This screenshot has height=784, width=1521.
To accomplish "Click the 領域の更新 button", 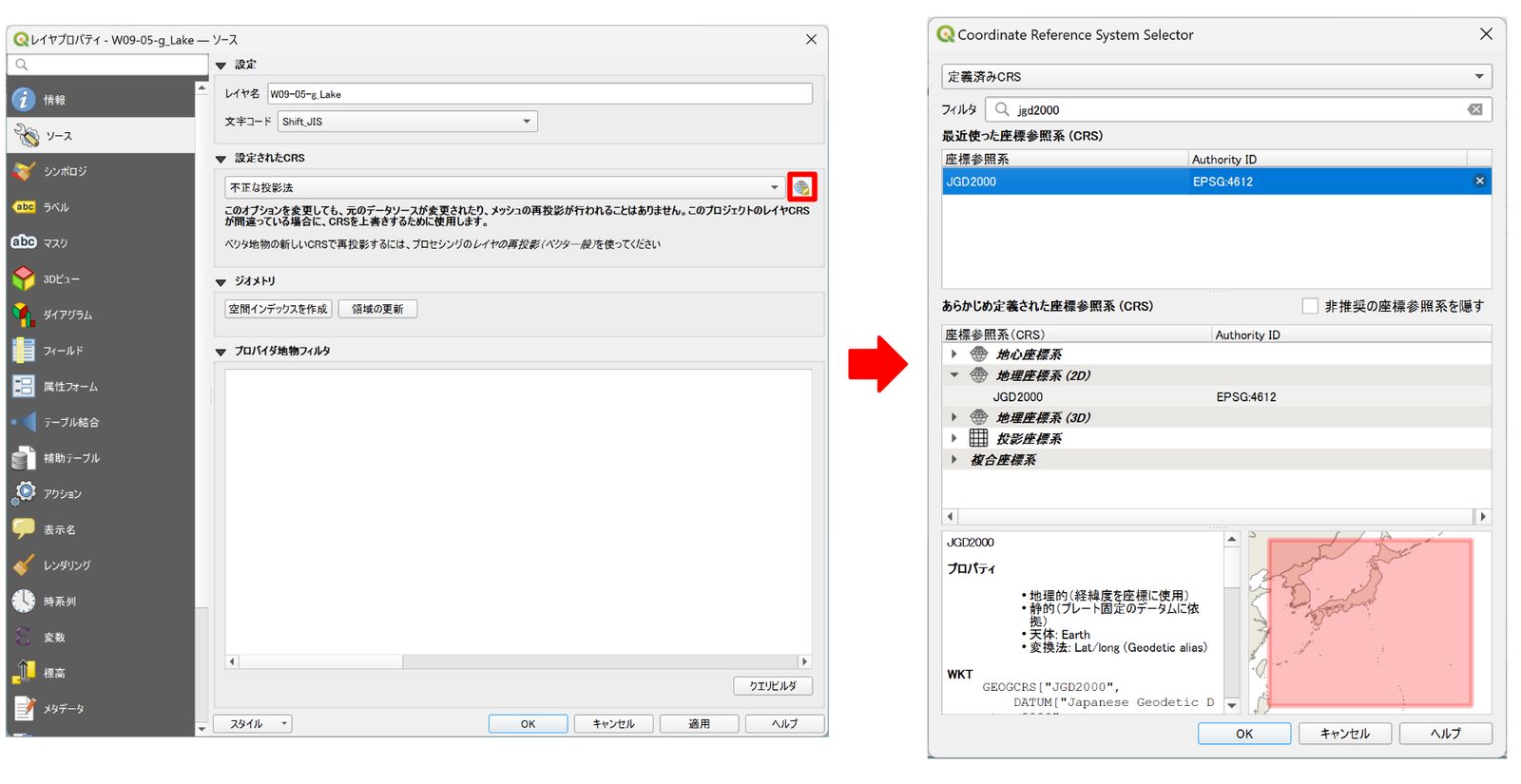I will (x=377, y=309).
